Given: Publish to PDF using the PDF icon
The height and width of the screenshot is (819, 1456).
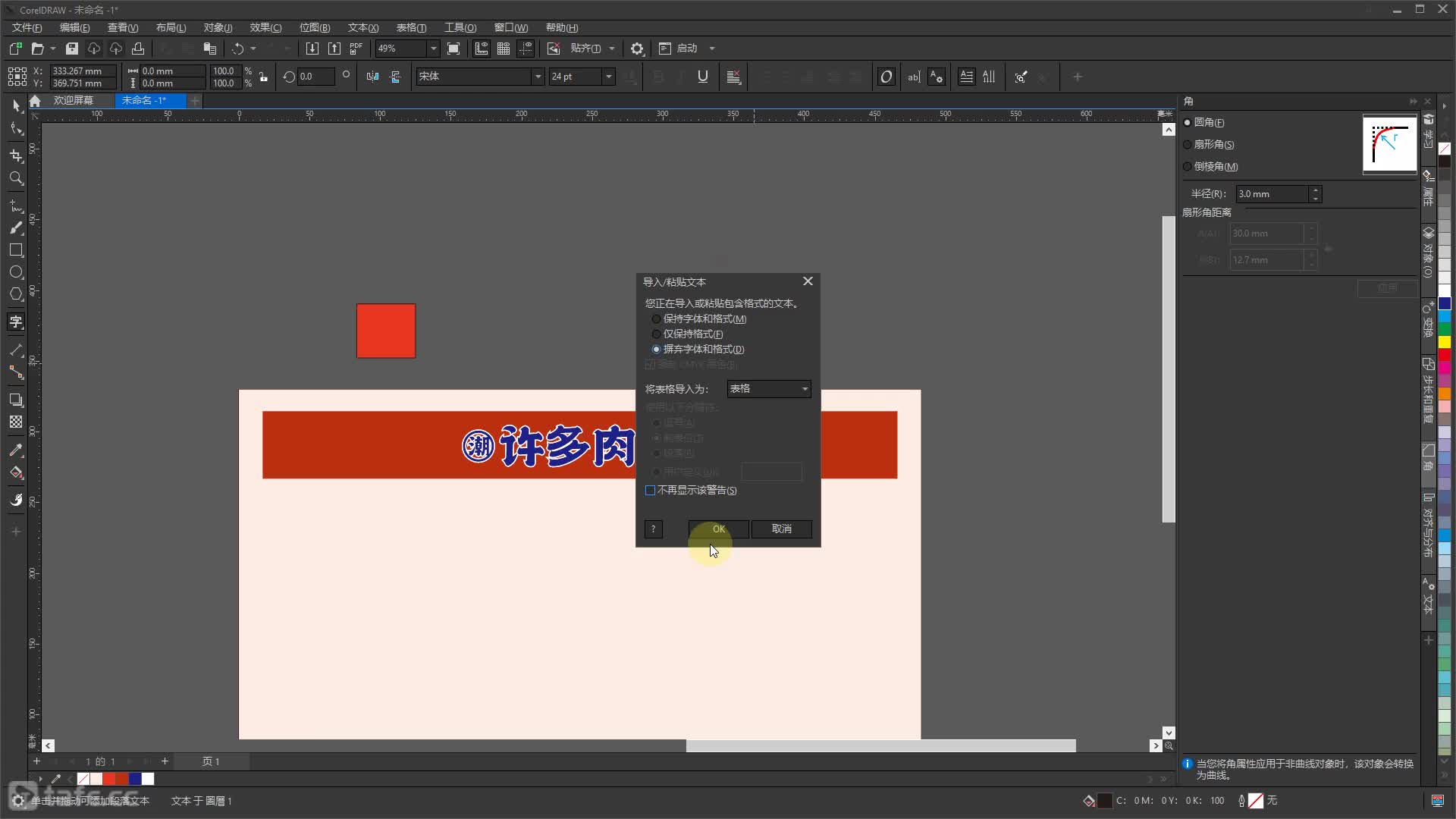Looking at the screenshot, I should tap(356, 49).
